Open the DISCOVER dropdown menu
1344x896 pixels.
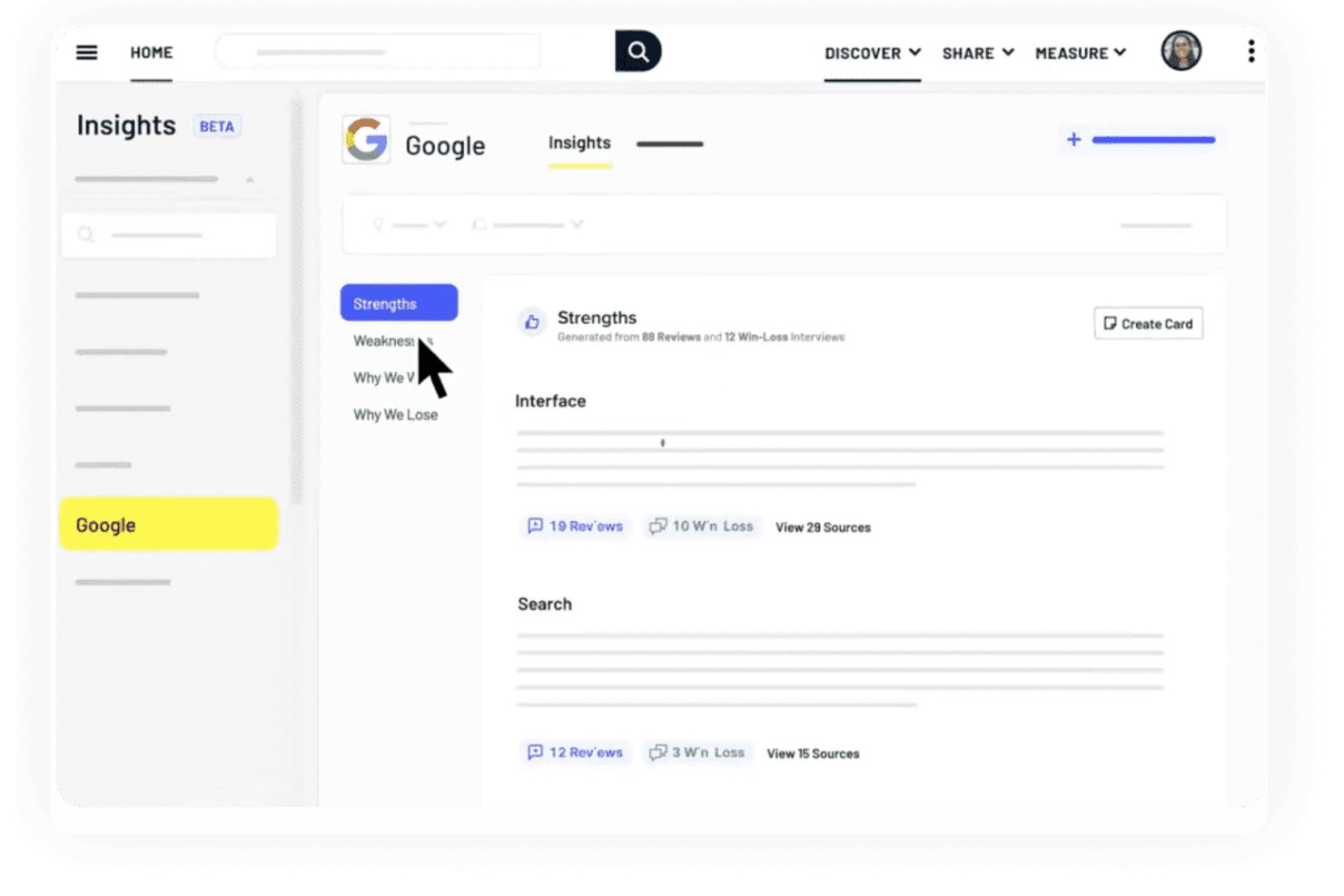(x=872, y=53)
